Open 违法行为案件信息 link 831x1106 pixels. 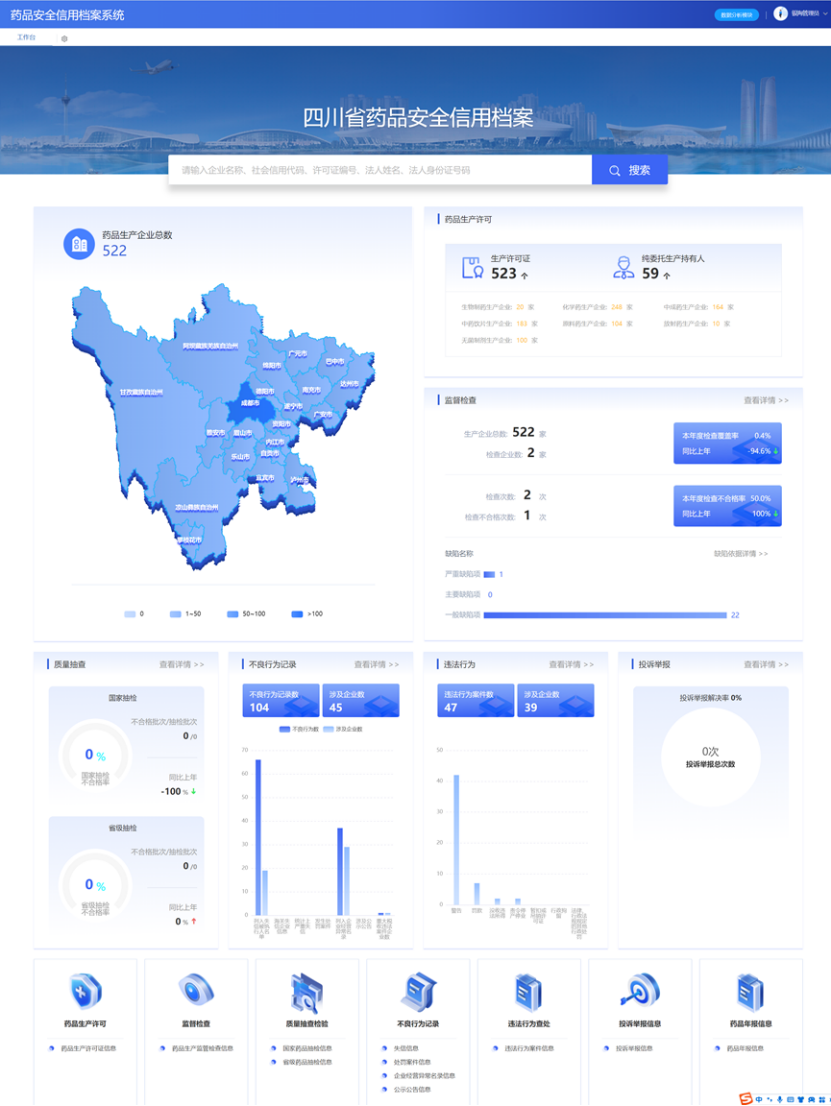pyautogui.click(x=529, y=1049)
